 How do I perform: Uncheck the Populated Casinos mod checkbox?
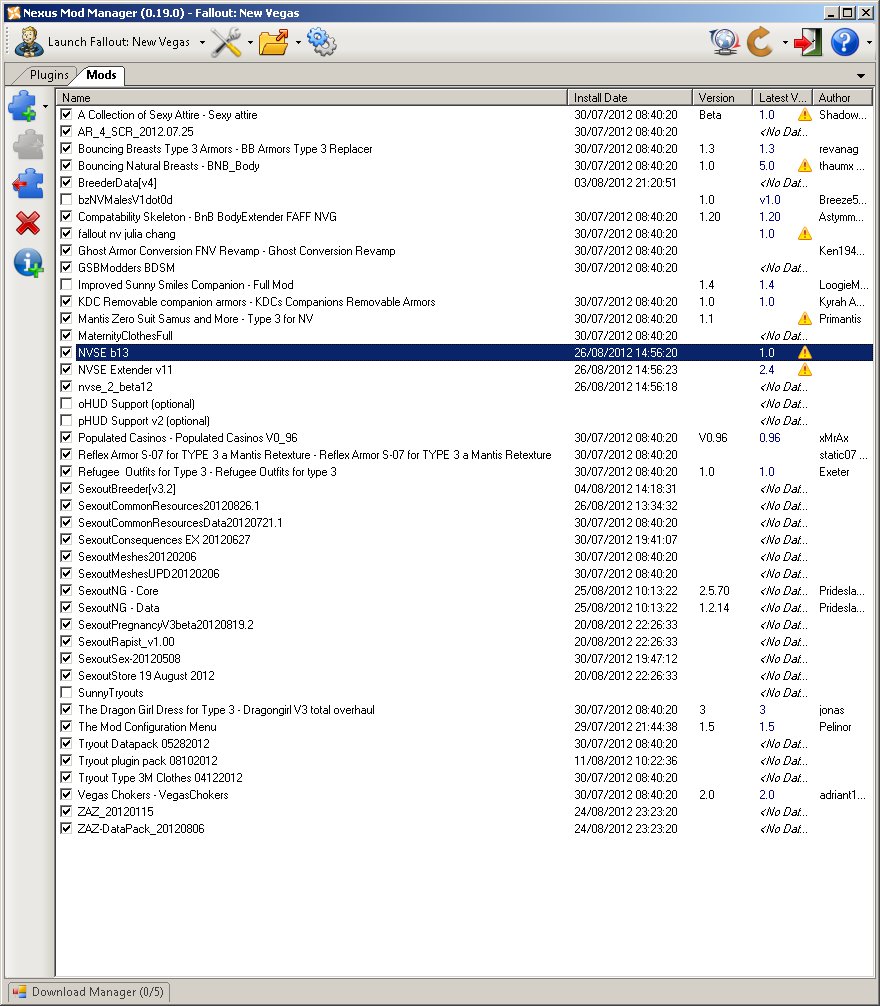point(66,438)
